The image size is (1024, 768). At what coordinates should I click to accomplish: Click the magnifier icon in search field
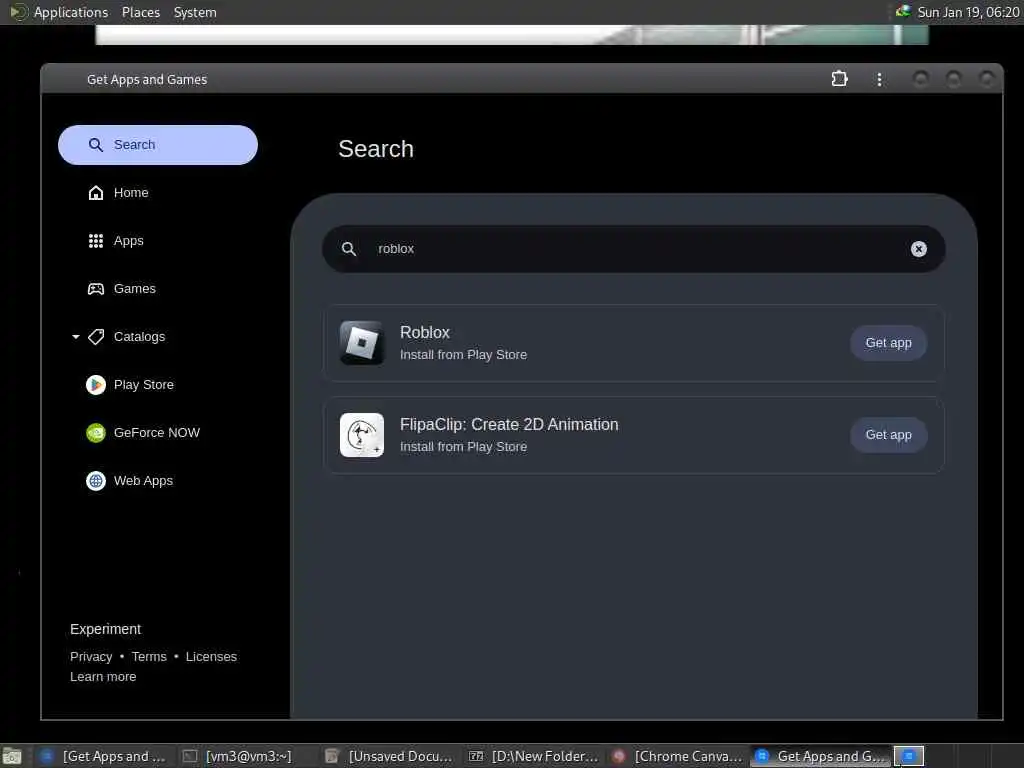pos(349,249)
